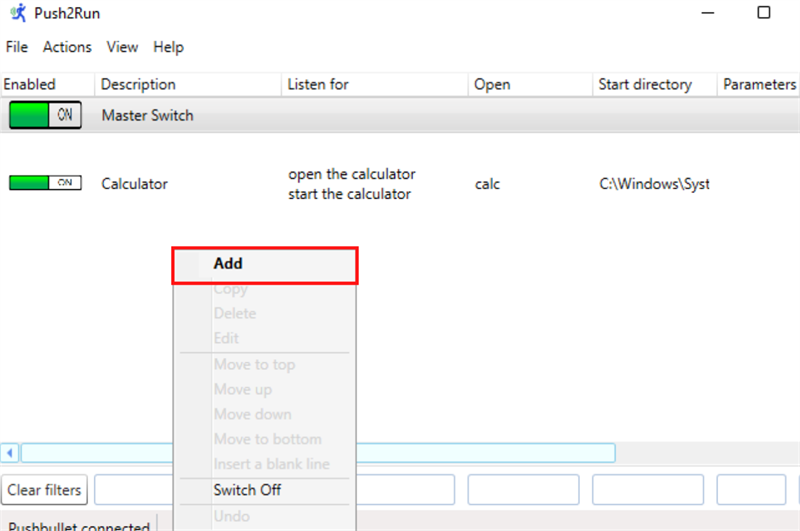Toggle the Calculator entry ON switch
This screenshot has height=531, width=800.
coord(45,183)
